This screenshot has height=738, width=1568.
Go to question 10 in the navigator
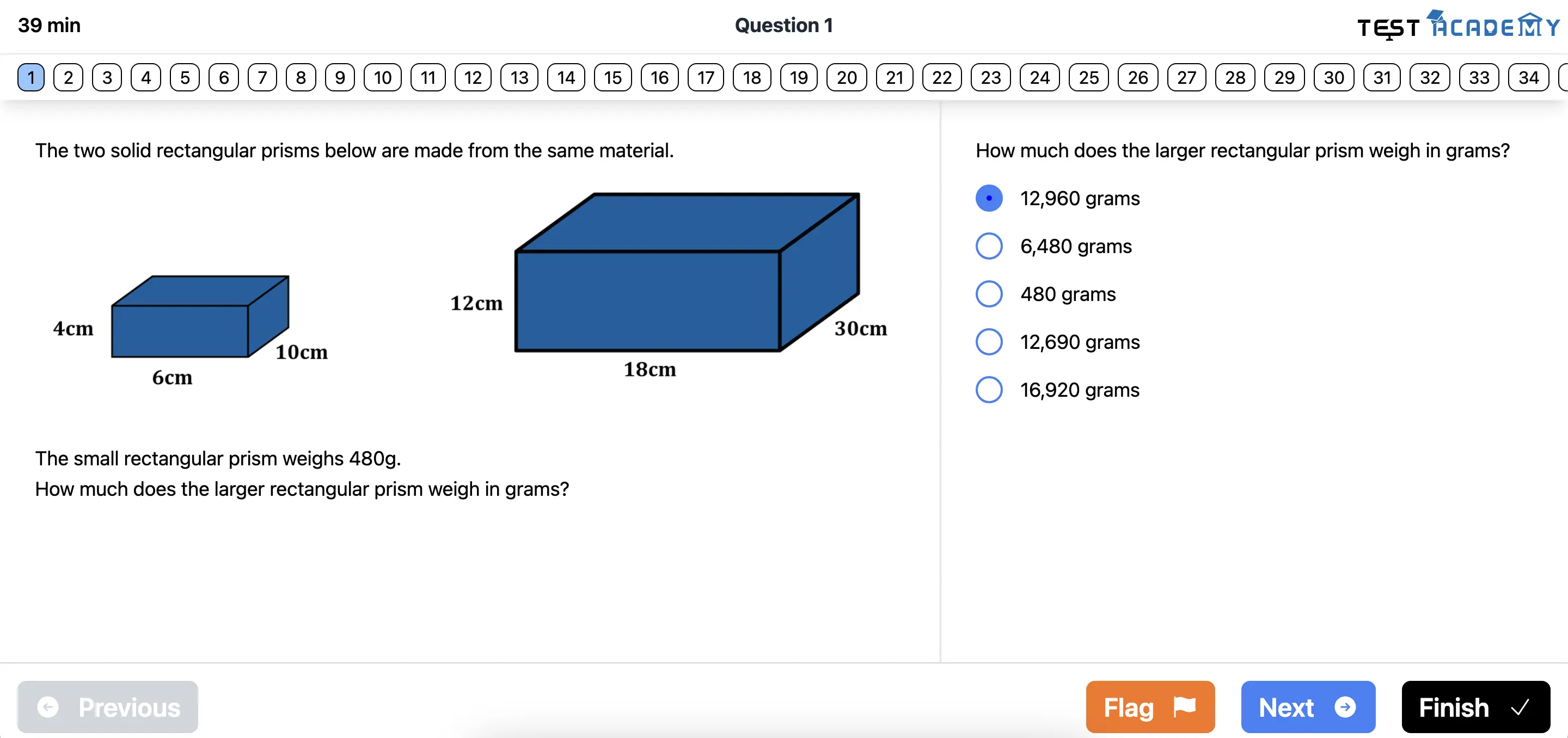point(382,78)
